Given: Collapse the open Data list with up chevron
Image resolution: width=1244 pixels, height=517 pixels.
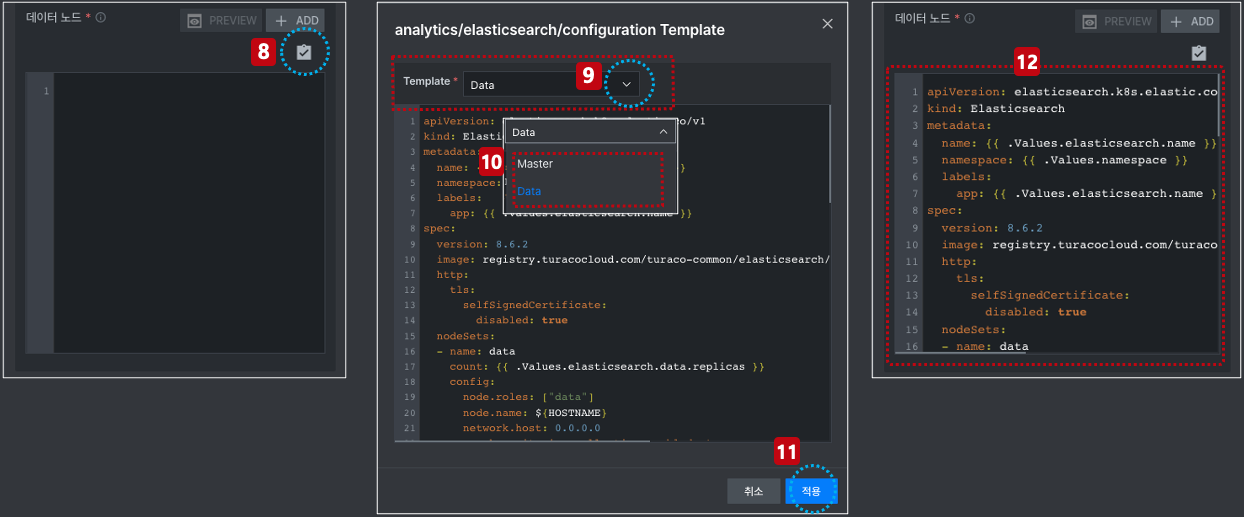Looking at the screenshot, I should pos(663,132).
